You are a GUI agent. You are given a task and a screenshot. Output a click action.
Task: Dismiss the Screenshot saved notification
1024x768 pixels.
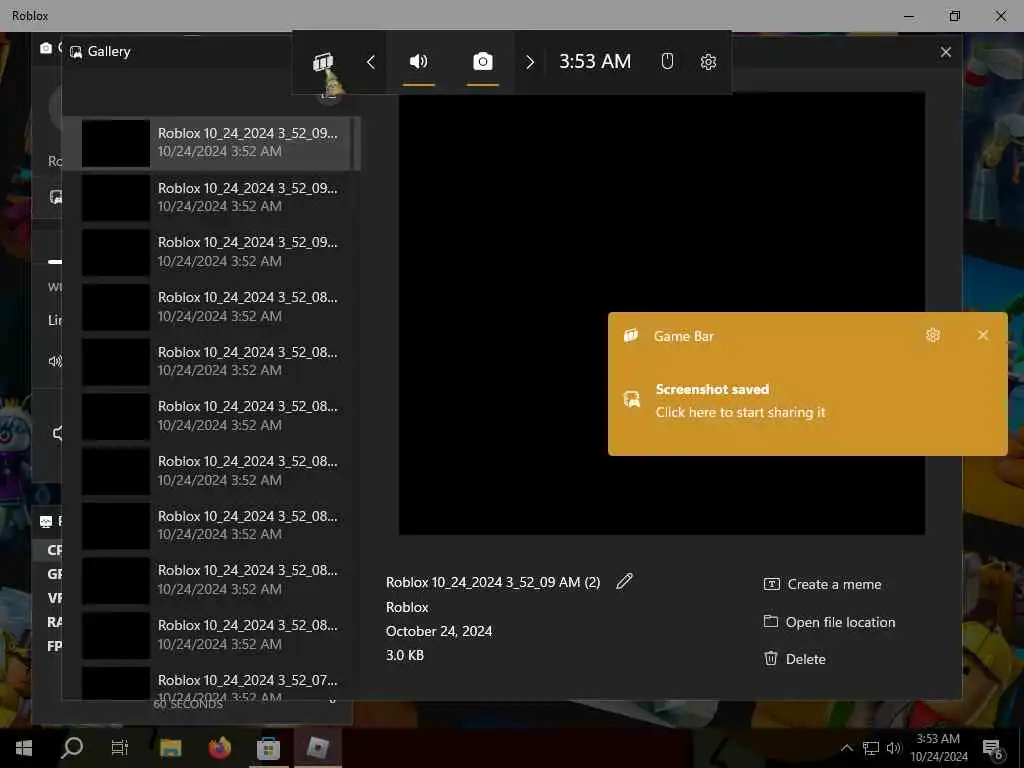pyautogui.click(x=983, y=335)
